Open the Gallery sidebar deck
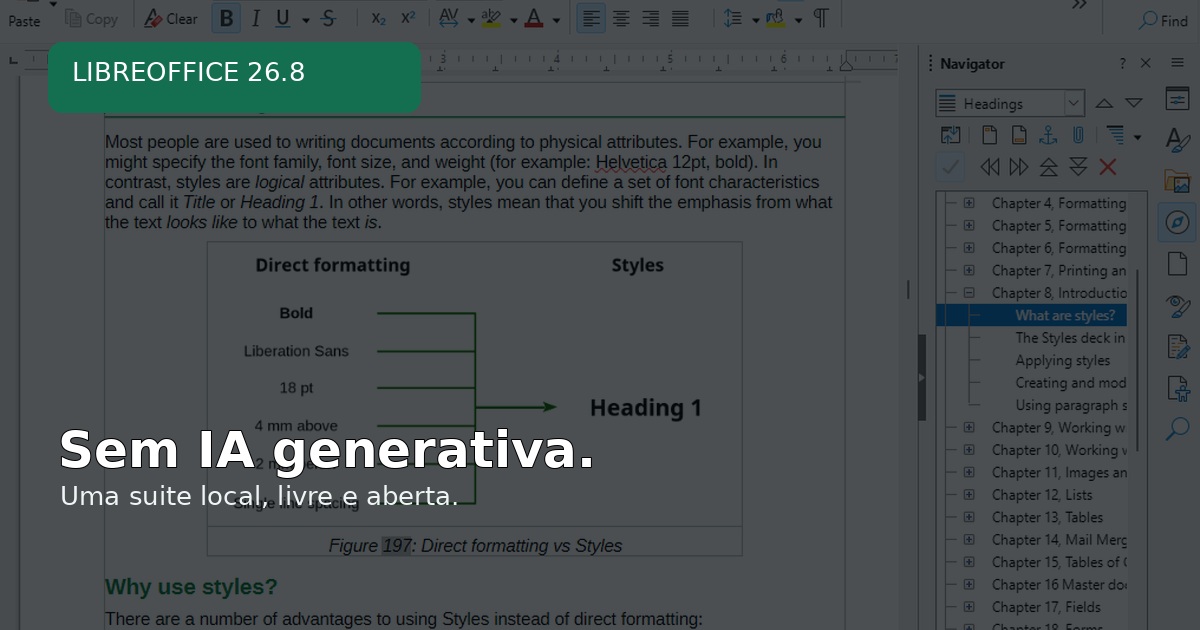 [1178, 181]
